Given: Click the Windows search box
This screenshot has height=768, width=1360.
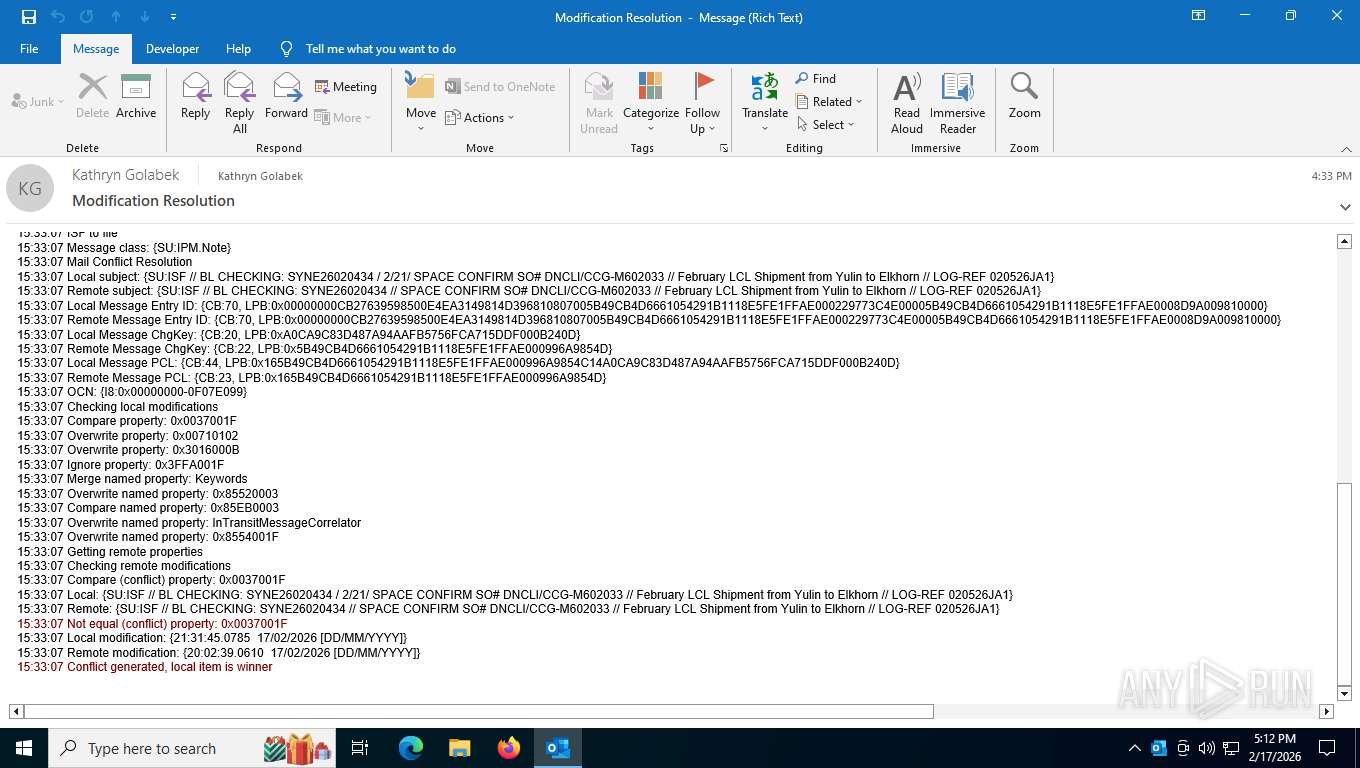Looking at the screenshot, I should (x=192, y=748).
